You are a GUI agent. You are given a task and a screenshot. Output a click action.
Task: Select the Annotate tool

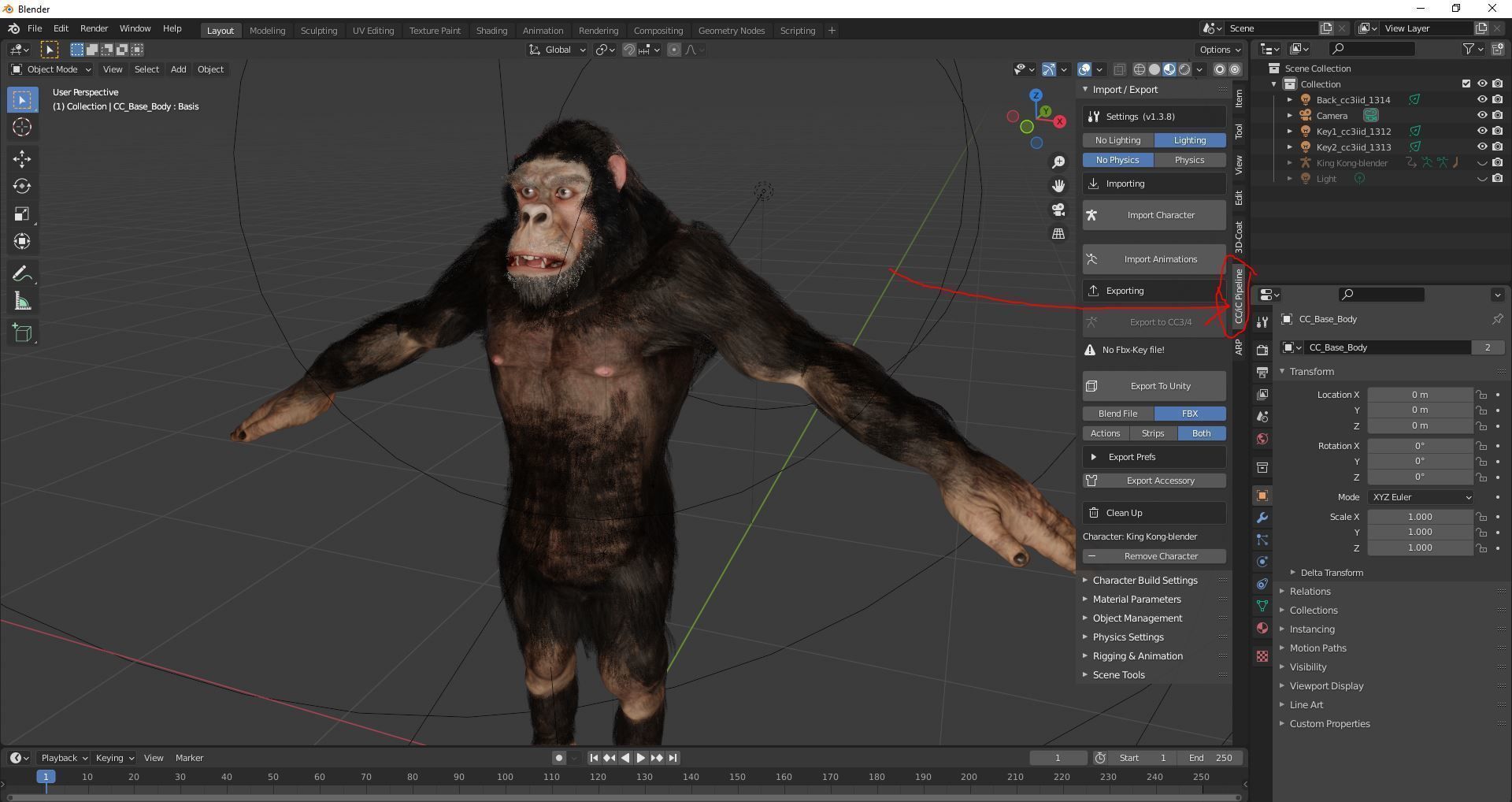click(x=22, y=273)
